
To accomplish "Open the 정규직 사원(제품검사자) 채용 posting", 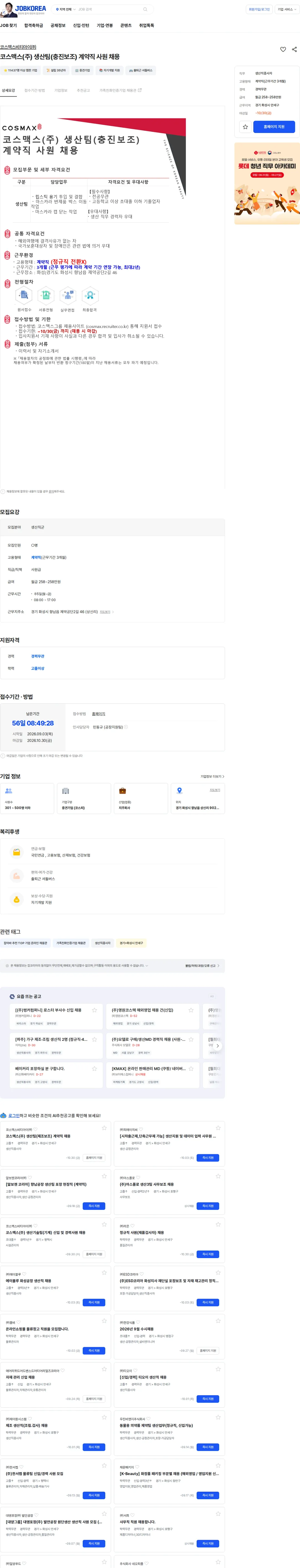I will pos(141,1233).
